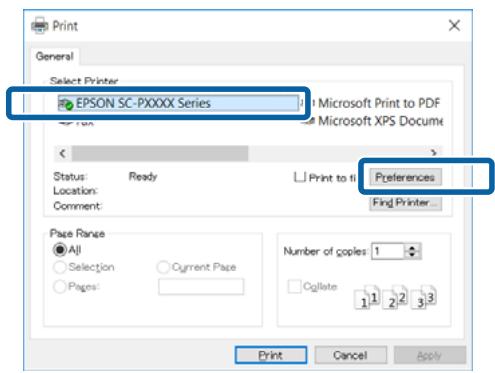Select the Pages radio button

pyautogui.click(x=60, y=286)
